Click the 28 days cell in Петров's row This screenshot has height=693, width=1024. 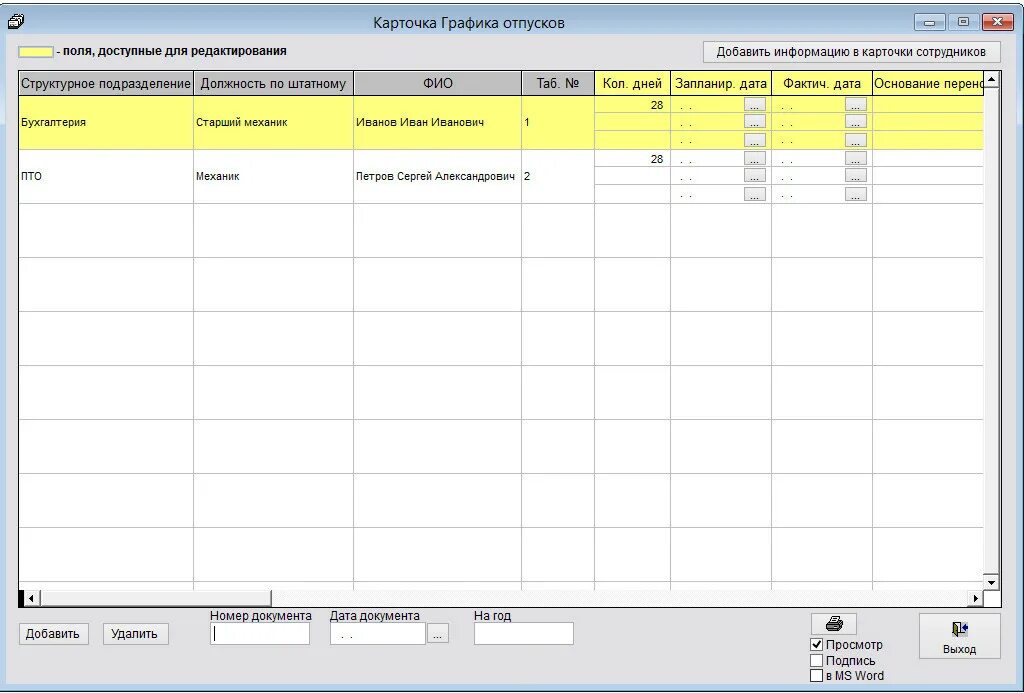coord(632,159)
